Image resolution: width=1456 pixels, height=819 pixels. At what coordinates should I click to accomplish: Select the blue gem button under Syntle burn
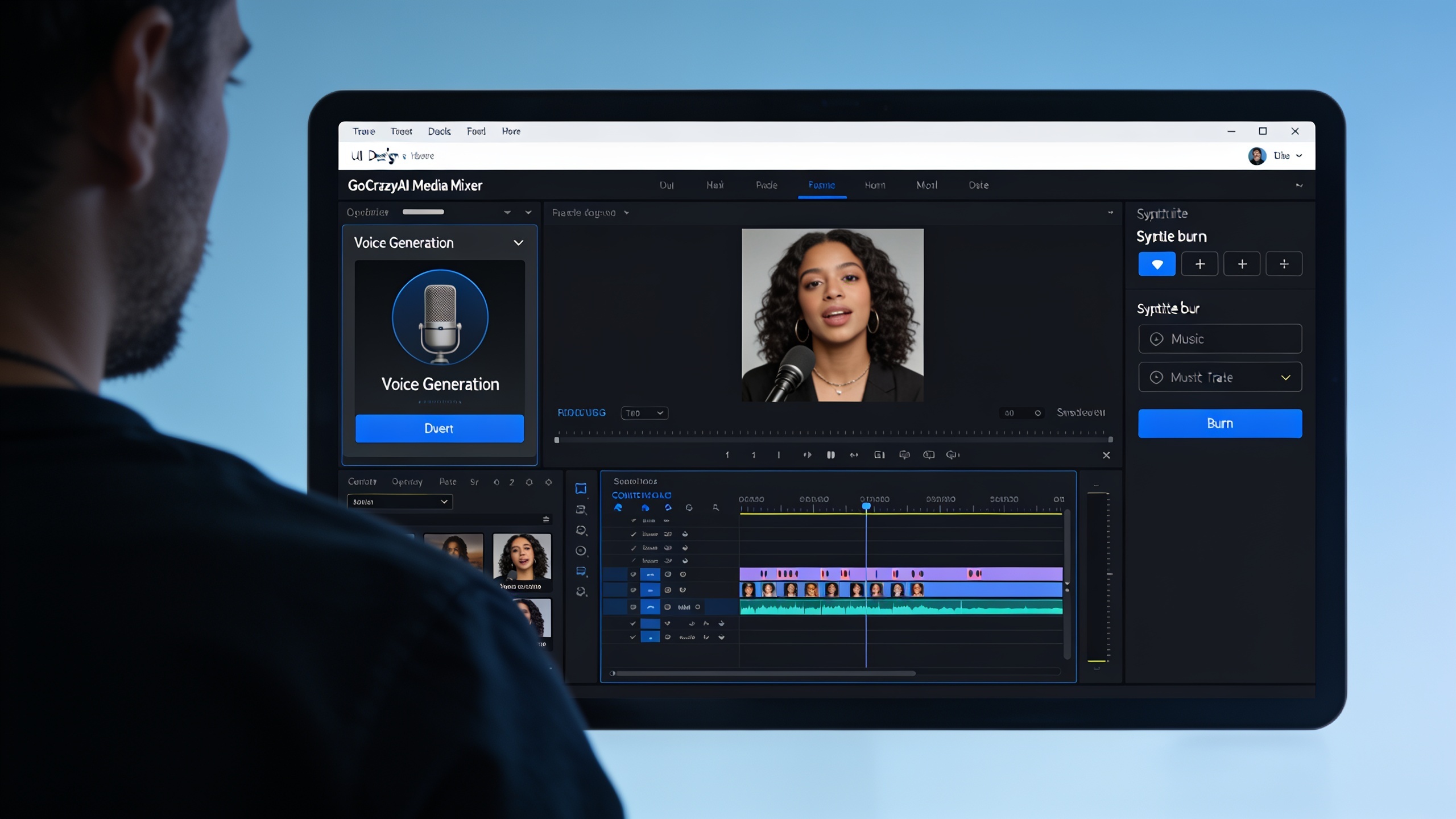coord(1157,264)
